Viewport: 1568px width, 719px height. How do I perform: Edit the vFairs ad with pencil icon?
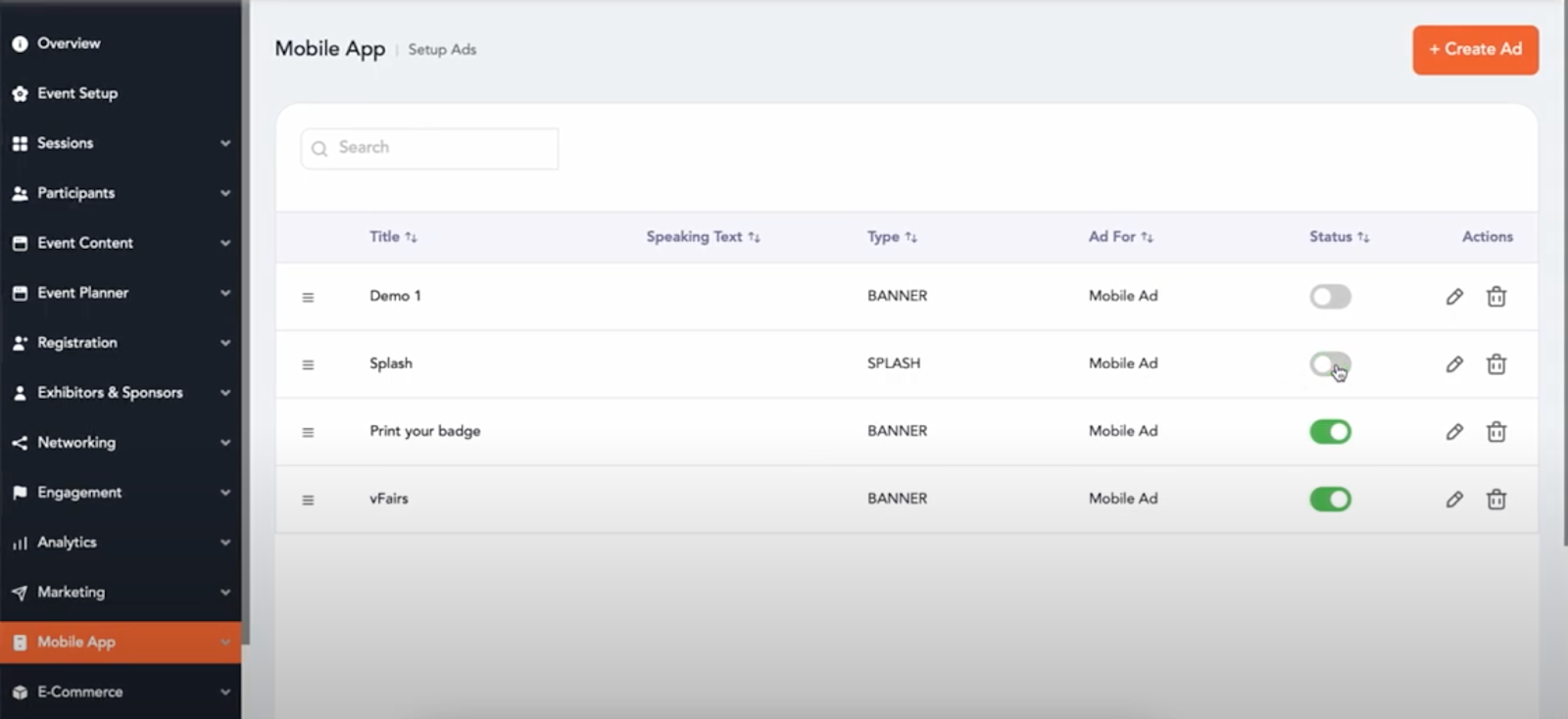click(x=1454, y=500)
